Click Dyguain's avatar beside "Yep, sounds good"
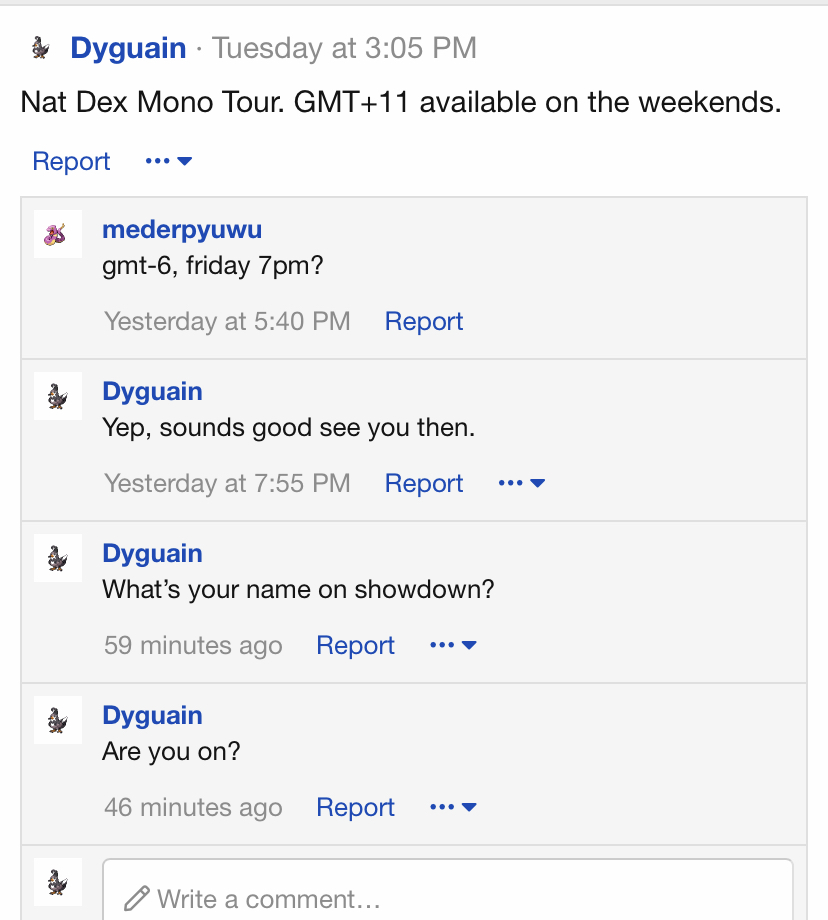The width and height of the screenshot is (828, 920). point(58,396)
